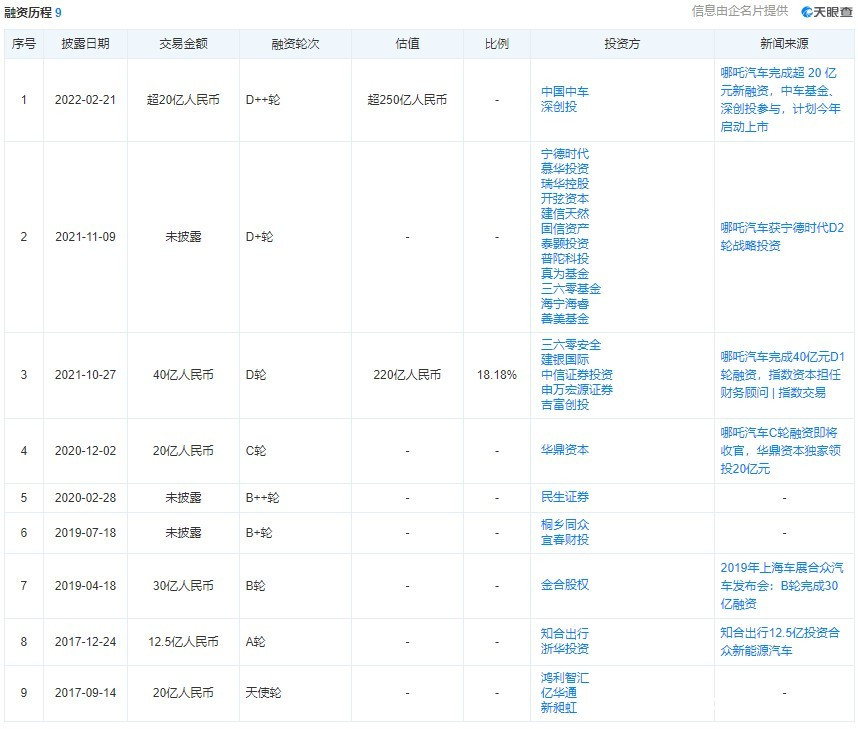
Task: Select date cell 2020-12-02
Action: pyautogui.click(x=85, y=451)
